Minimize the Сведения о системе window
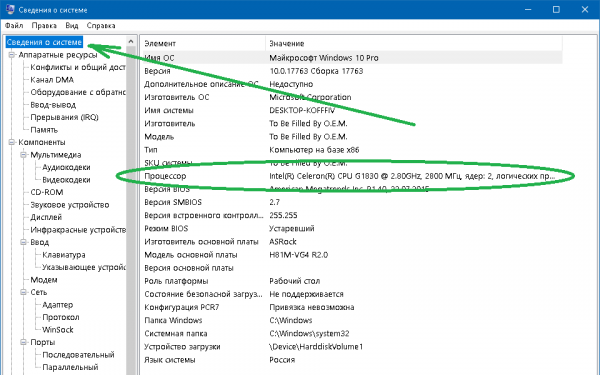Viewport: 600px width, 375px height. (x=528, y=9)
